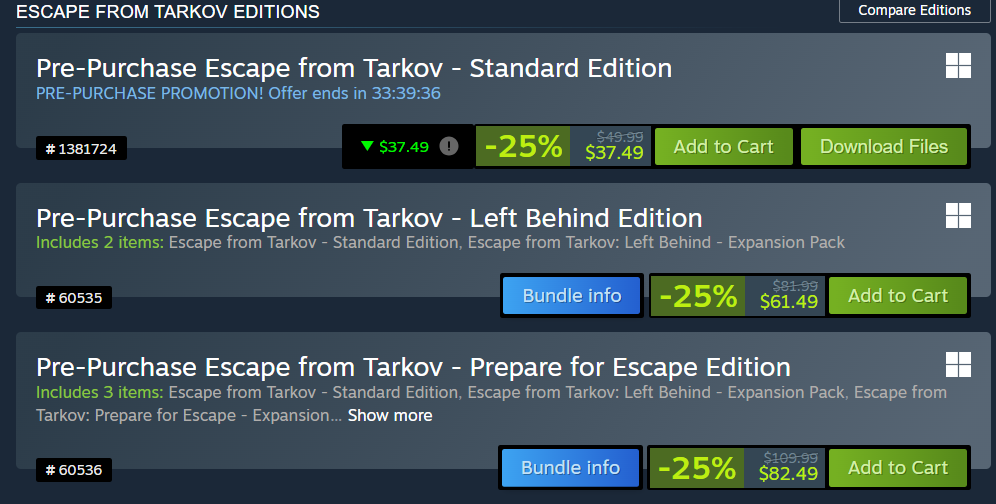Viewport: 996px width, 504px height.
Task: Click Windows icon on Prepare for Escape row
Action: click(x=958, y=363)
